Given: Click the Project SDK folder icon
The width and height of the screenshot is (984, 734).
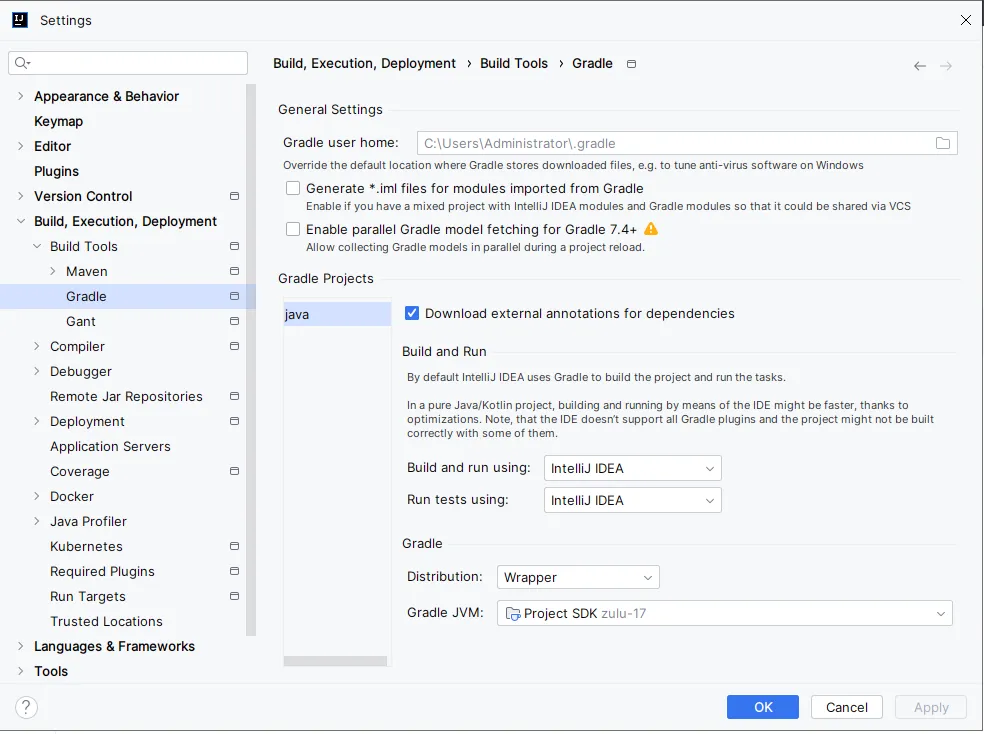Looking at the screenshot, I should pos(513,614).
